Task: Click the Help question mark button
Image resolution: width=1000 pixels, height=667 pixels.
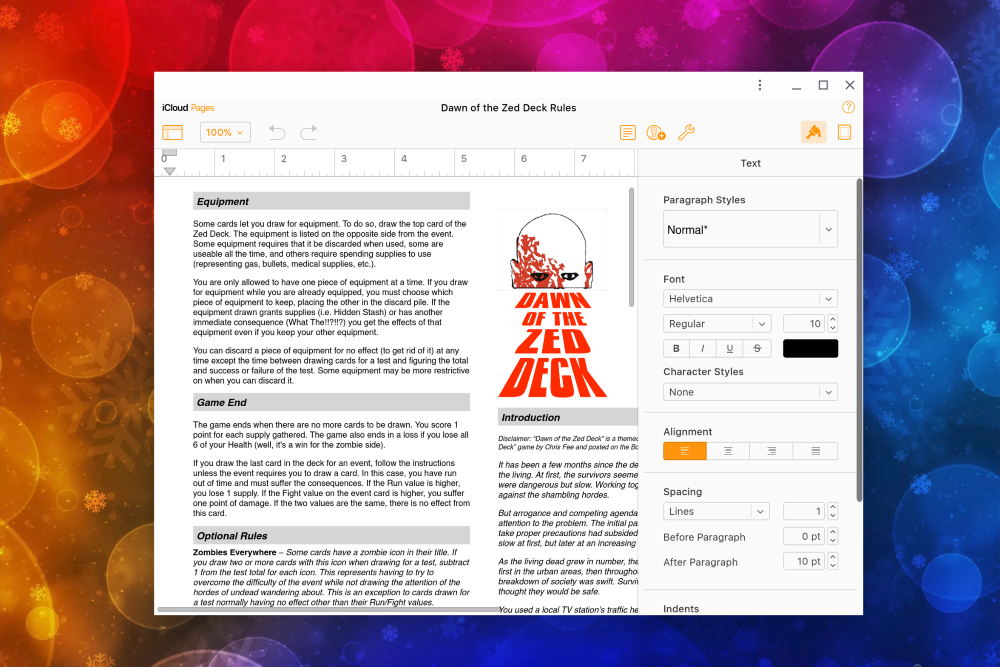Action: [848, 107]
